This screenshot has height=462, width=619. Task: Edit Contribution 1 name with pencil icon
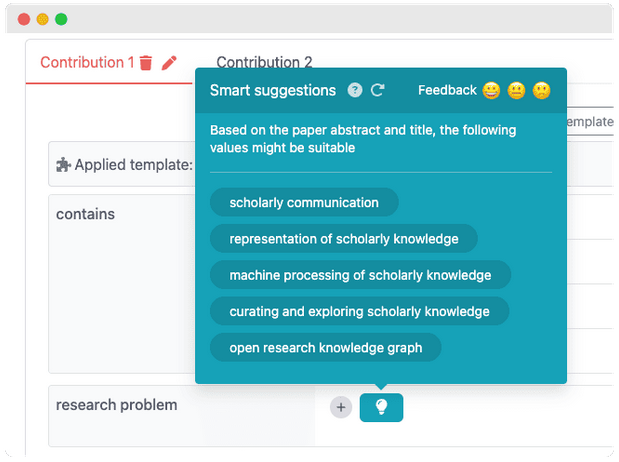(169, 63)
